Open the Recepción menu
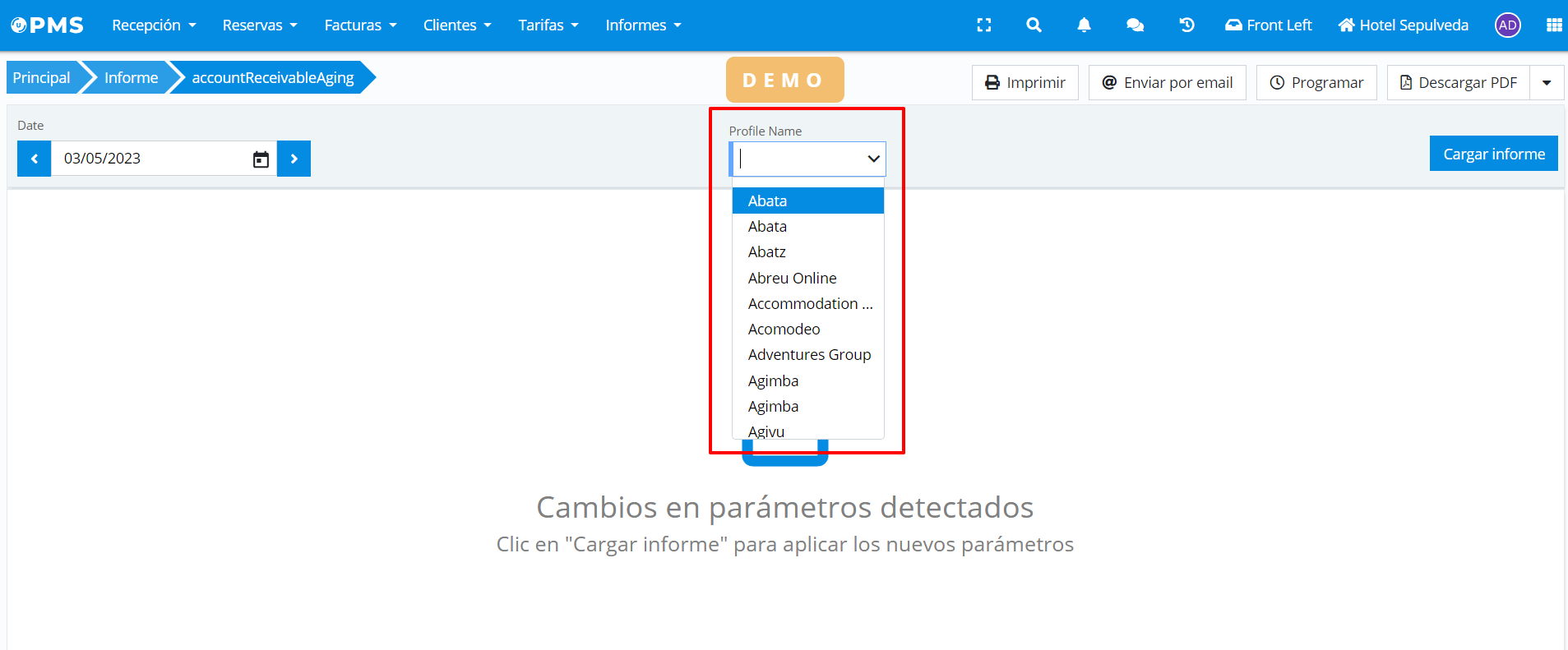 tap(154, 25)
